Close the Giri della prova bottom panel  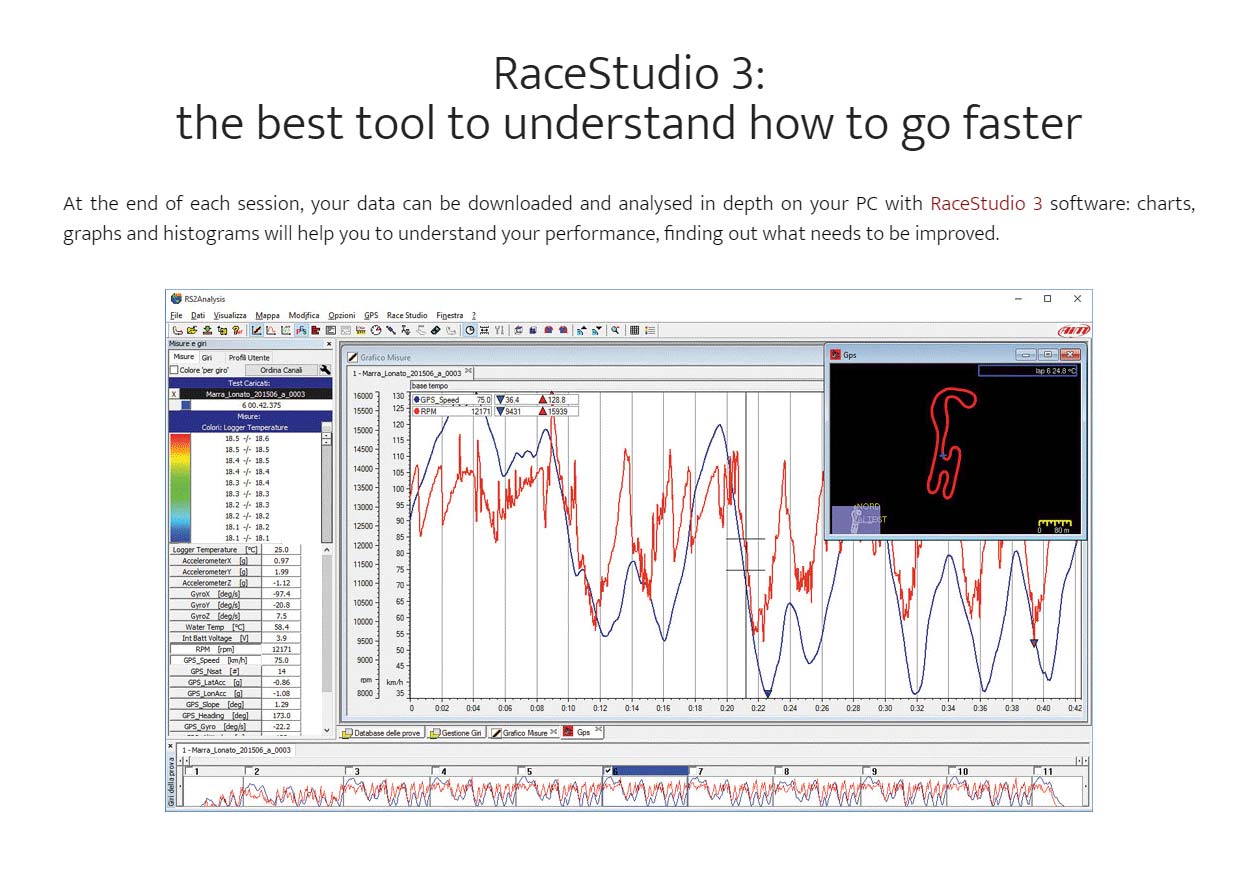coord(169,745)
